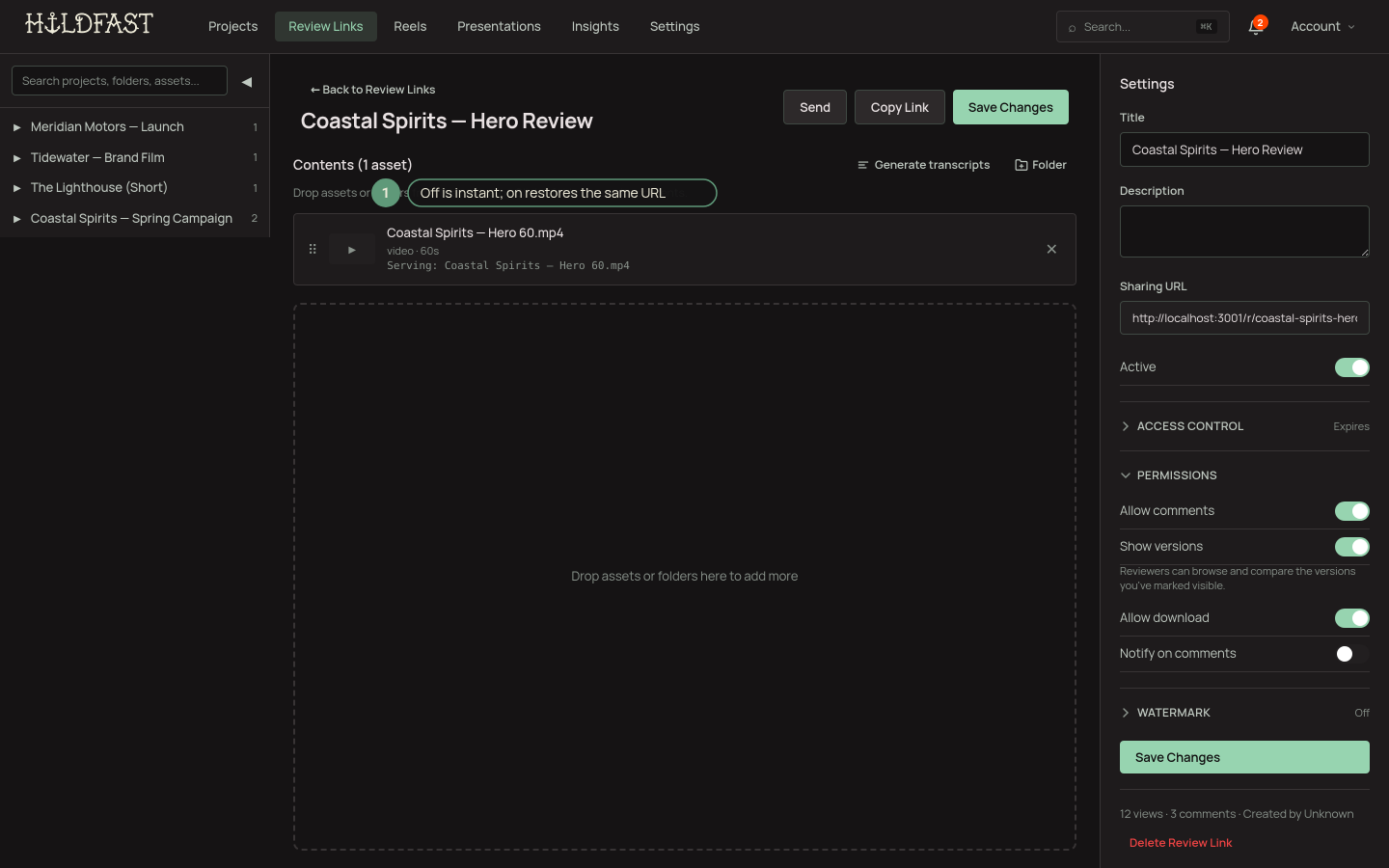Screen dimensions: 1389x868
Task: Open Settings in the top navigation
Action: pyautogui.click(x=675, y=27)
